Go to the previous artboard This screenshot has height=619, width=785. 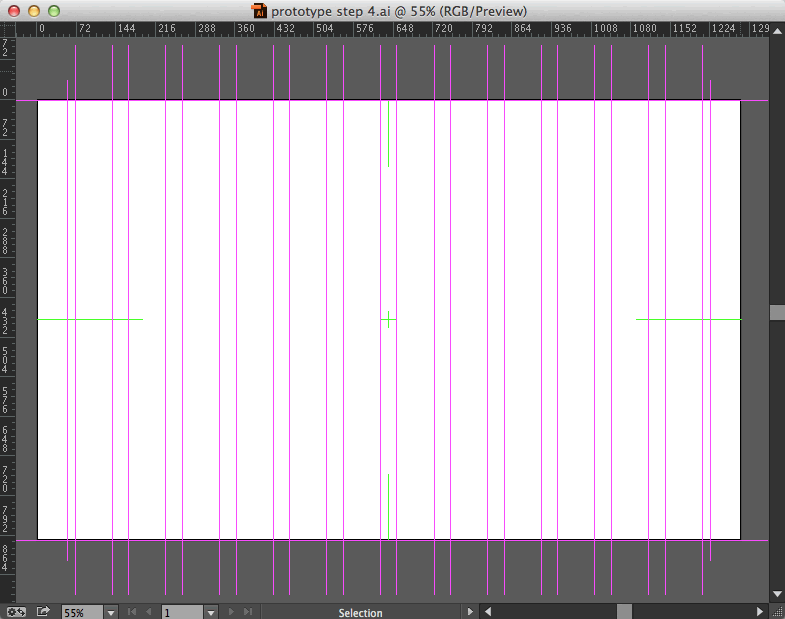[149, 612]
